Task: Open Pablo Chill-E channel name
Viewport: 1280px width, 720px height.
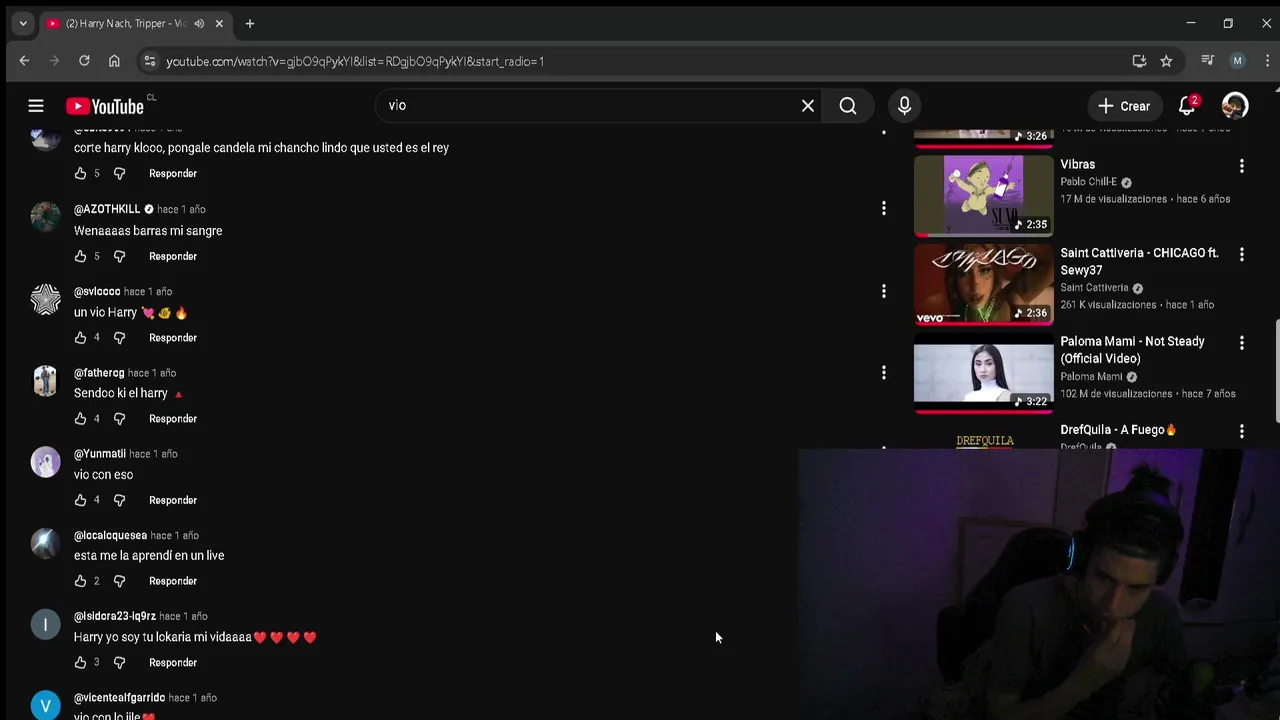Action: tap(1088, 182)
